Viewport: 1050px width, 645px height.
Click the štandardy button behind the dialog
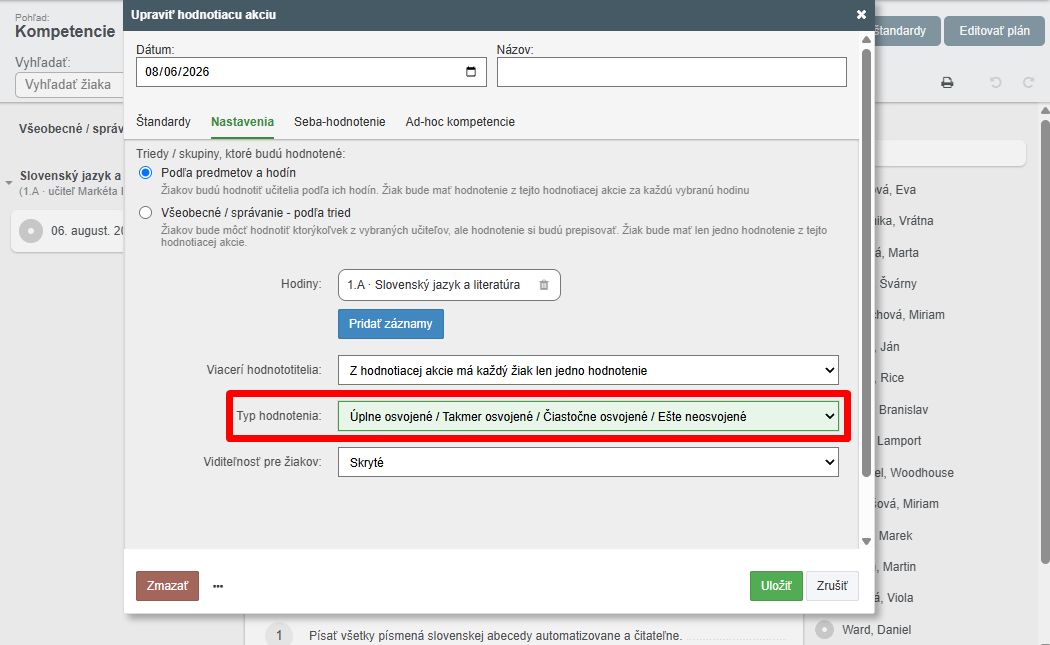[907, 31]
